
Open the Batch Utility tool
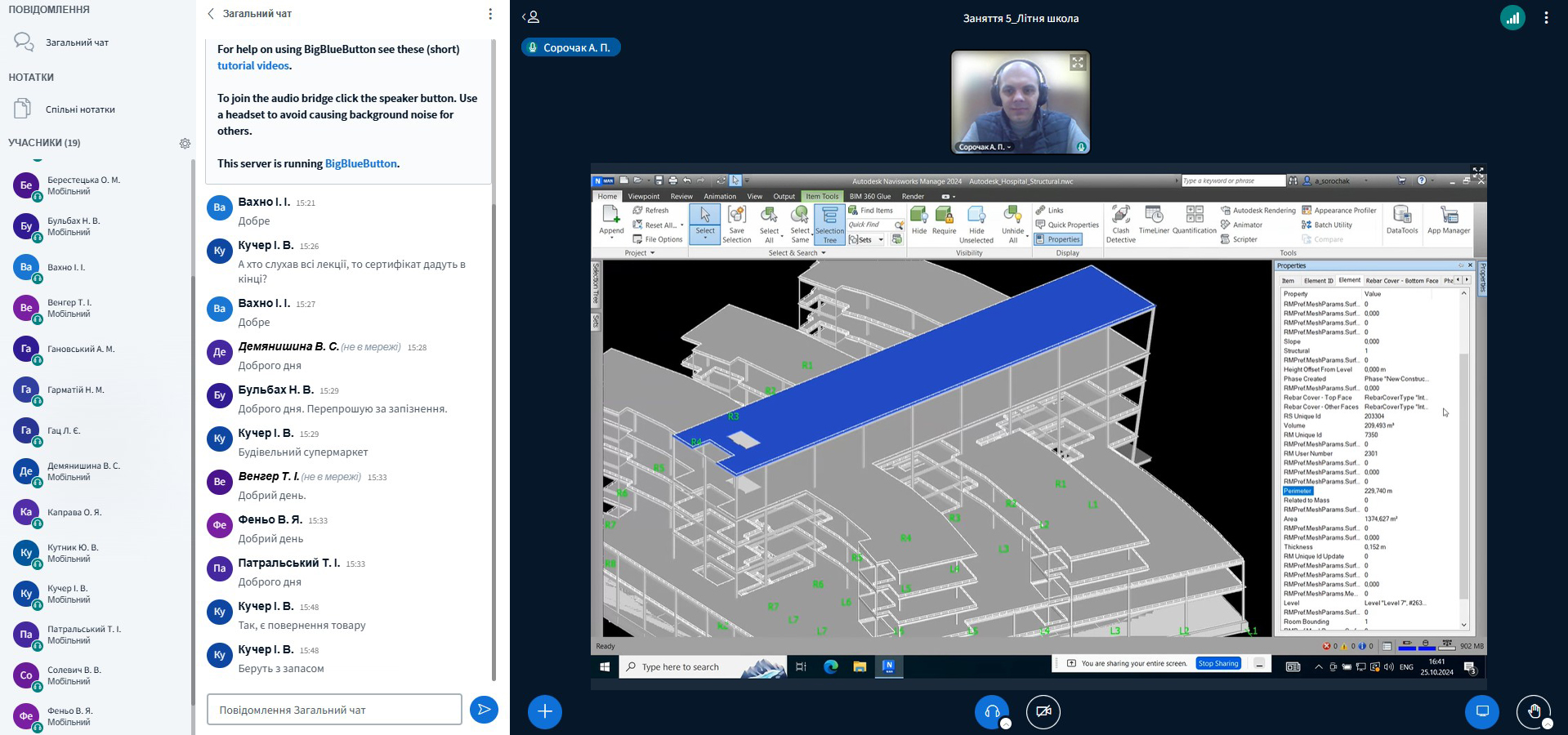(x=1327, y=225)
